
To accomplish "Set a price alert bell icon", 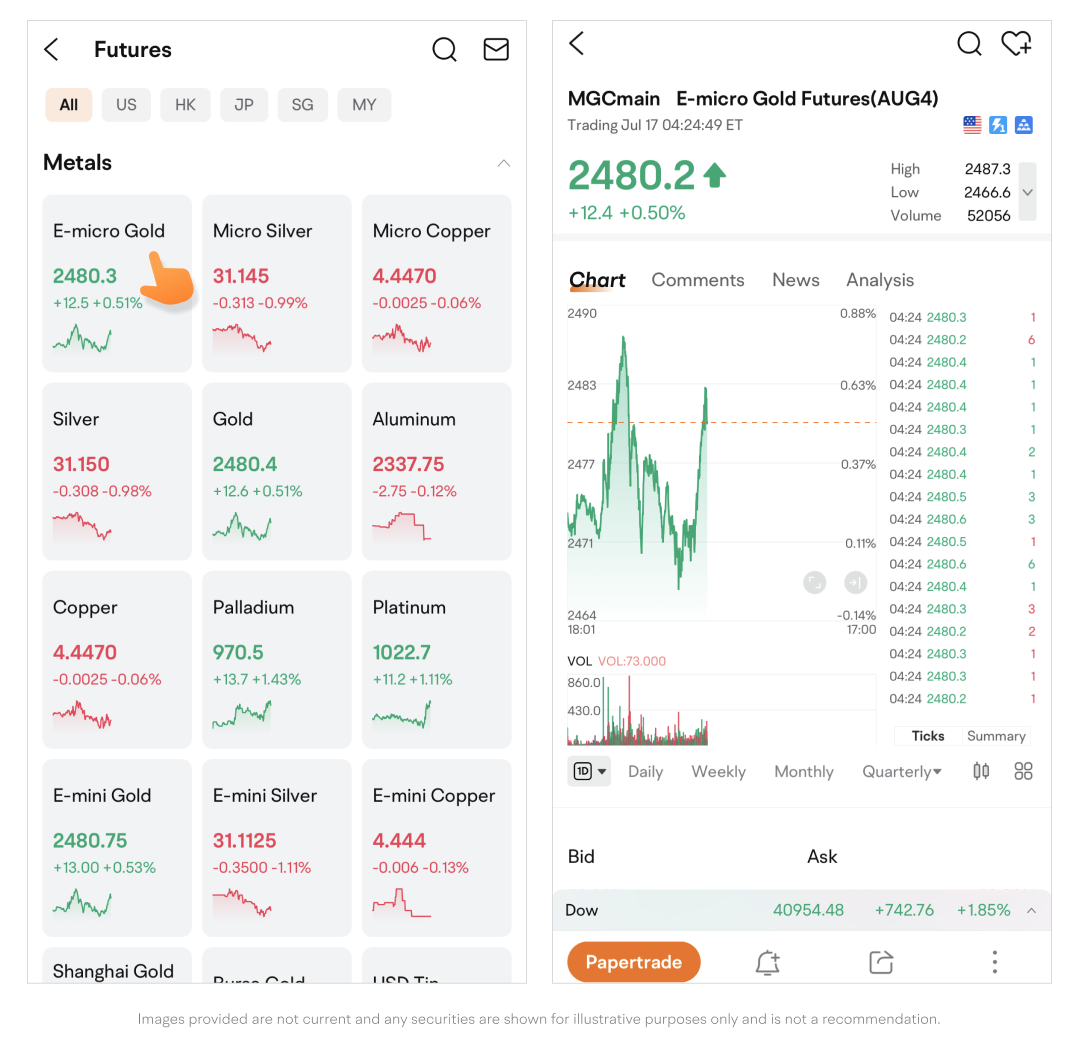I will (x=767, y=962).
